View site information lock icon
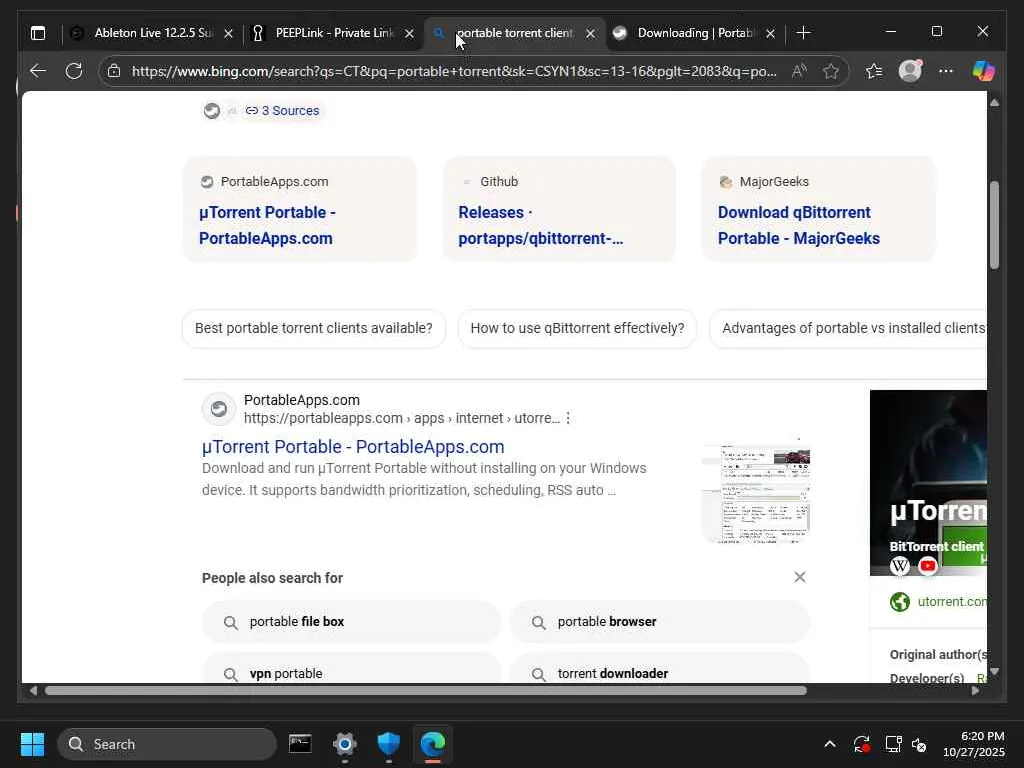This screenshot has width=1024, height=768. point(114,71)
